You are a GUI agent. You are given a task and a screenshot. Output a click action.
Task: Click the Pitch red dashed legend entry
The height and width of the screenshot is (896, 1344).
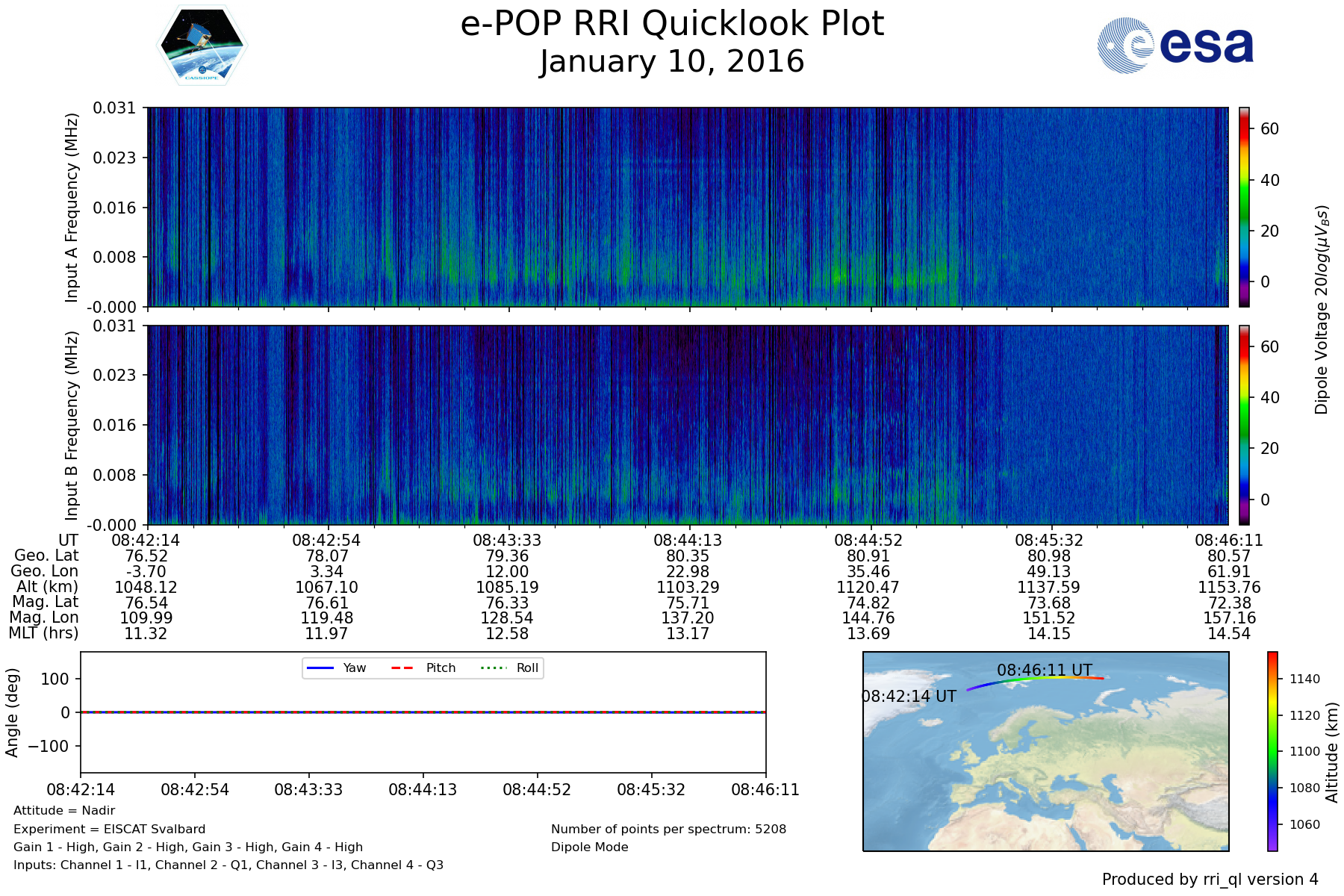pos(423,668)
